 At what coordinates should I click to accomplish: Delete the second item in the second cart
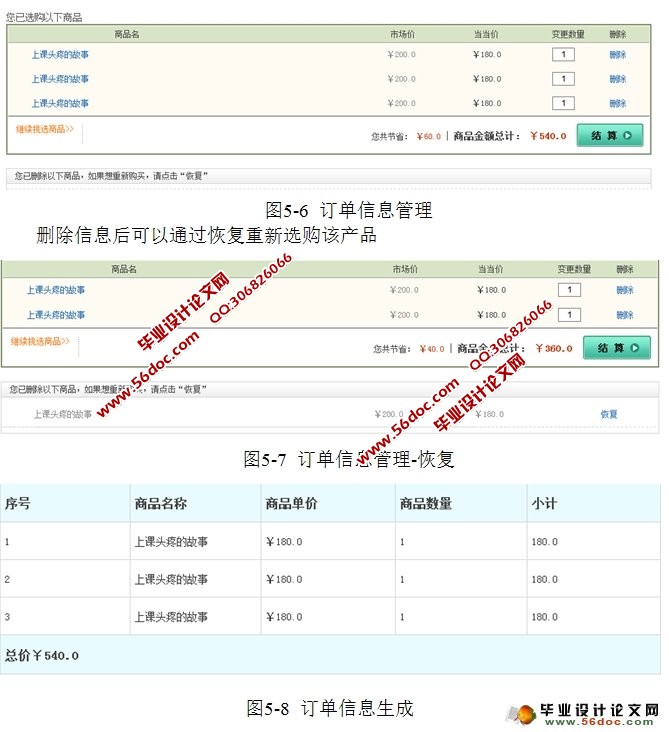[624, 315]
